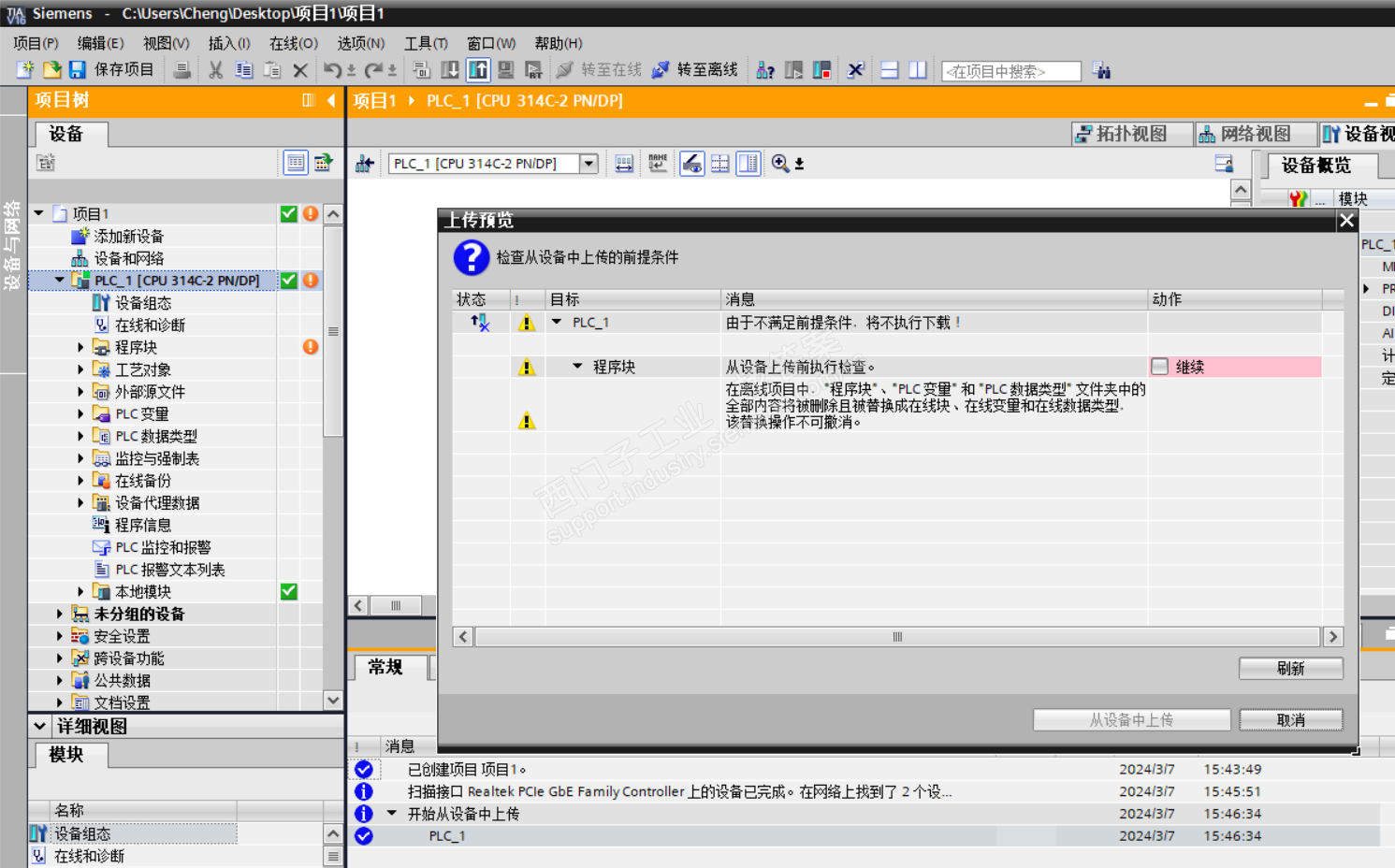Image resolution: width=1395 pixels, height=868 pixels.
Task: Open the 在线(O) menu
Action: 294,43
